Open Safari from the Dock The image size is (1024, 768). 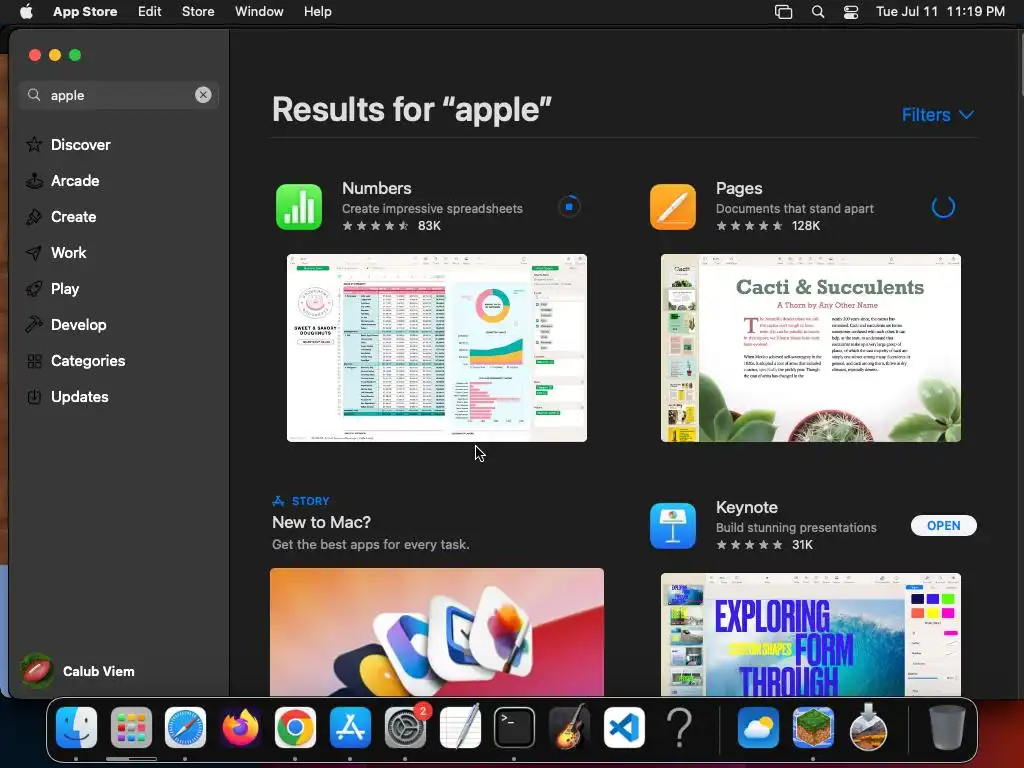click(185, 727)
